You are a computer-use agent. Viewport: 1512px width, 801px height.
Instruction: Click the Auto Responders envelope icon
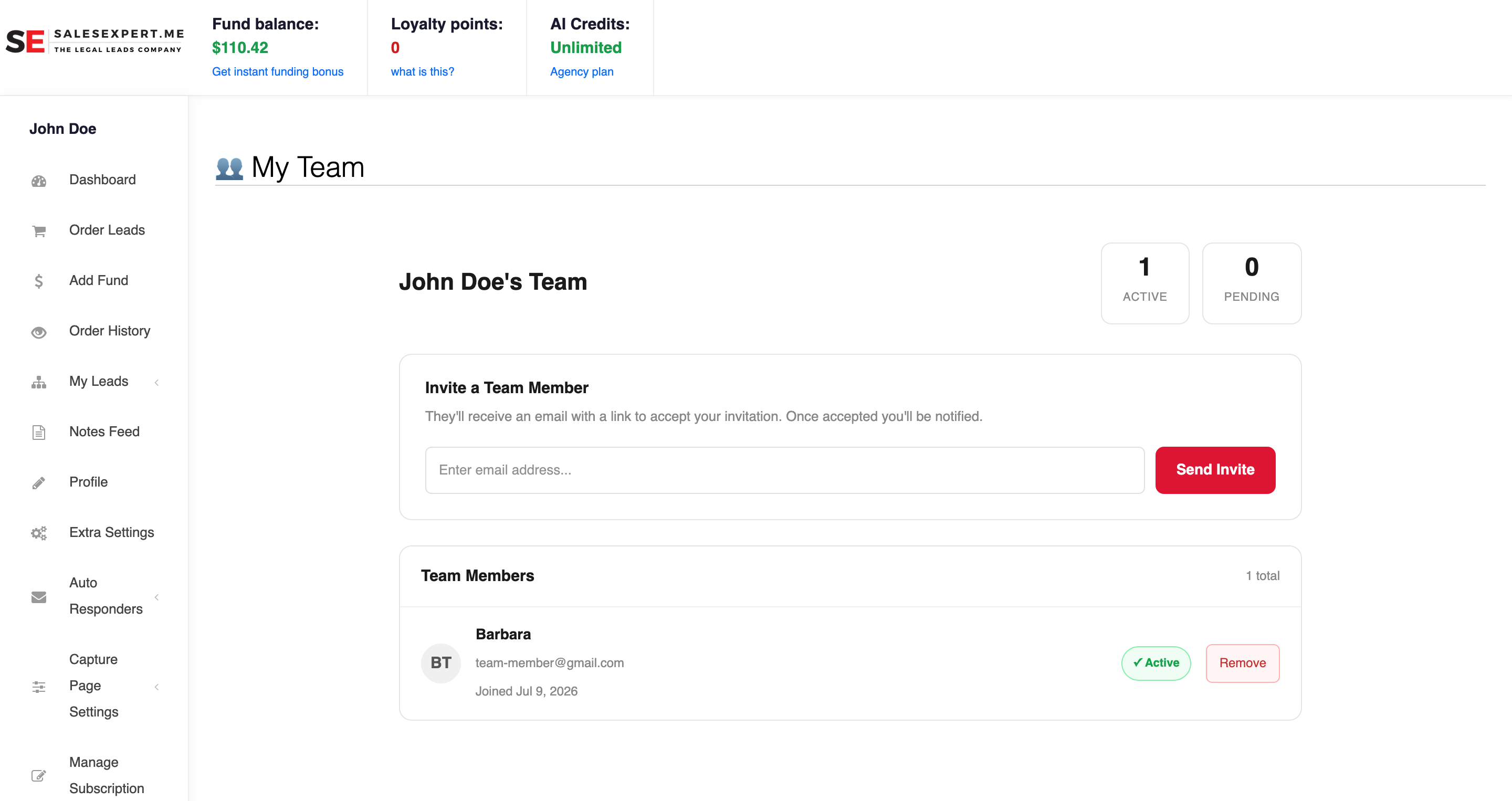[39, 597]
